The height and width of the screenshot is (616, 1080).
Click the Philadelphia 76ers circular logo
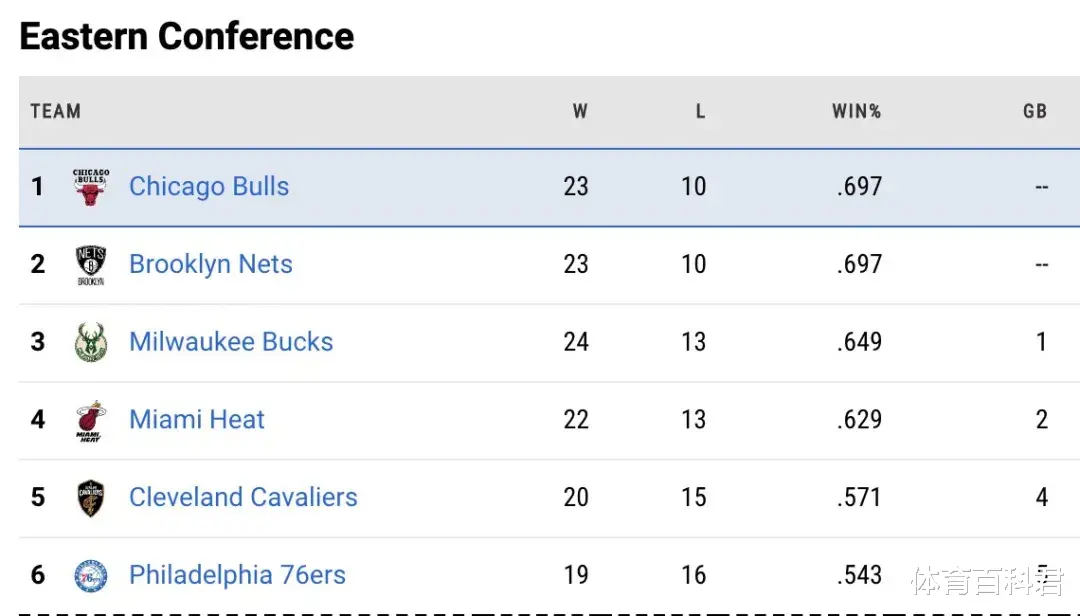91,576
